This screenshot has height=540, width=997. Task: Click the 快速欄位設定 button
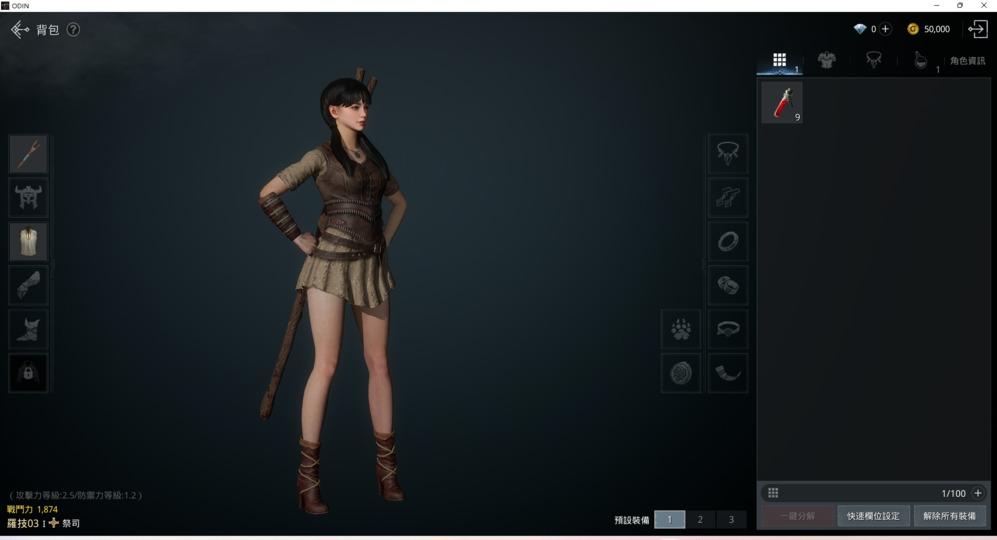[874, 516]
